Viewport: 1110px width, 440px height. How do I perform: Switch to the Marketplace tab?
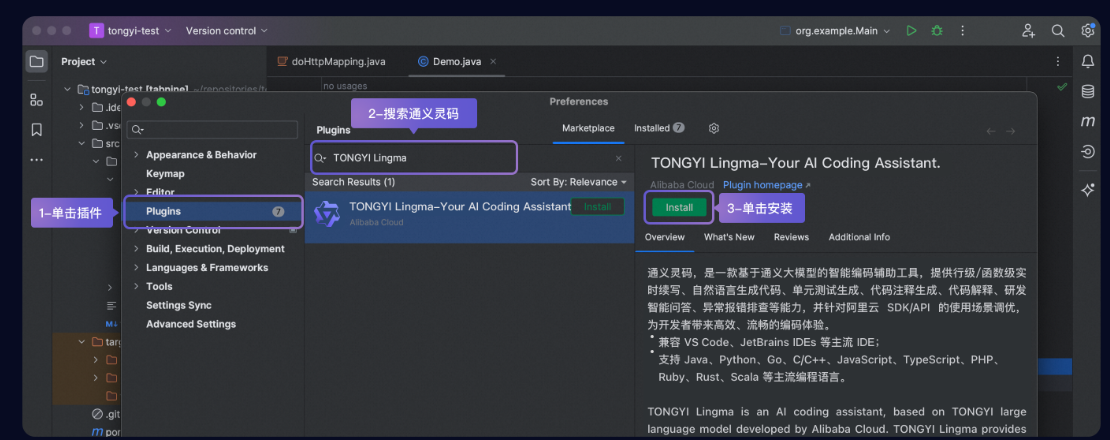coord(588,128)
